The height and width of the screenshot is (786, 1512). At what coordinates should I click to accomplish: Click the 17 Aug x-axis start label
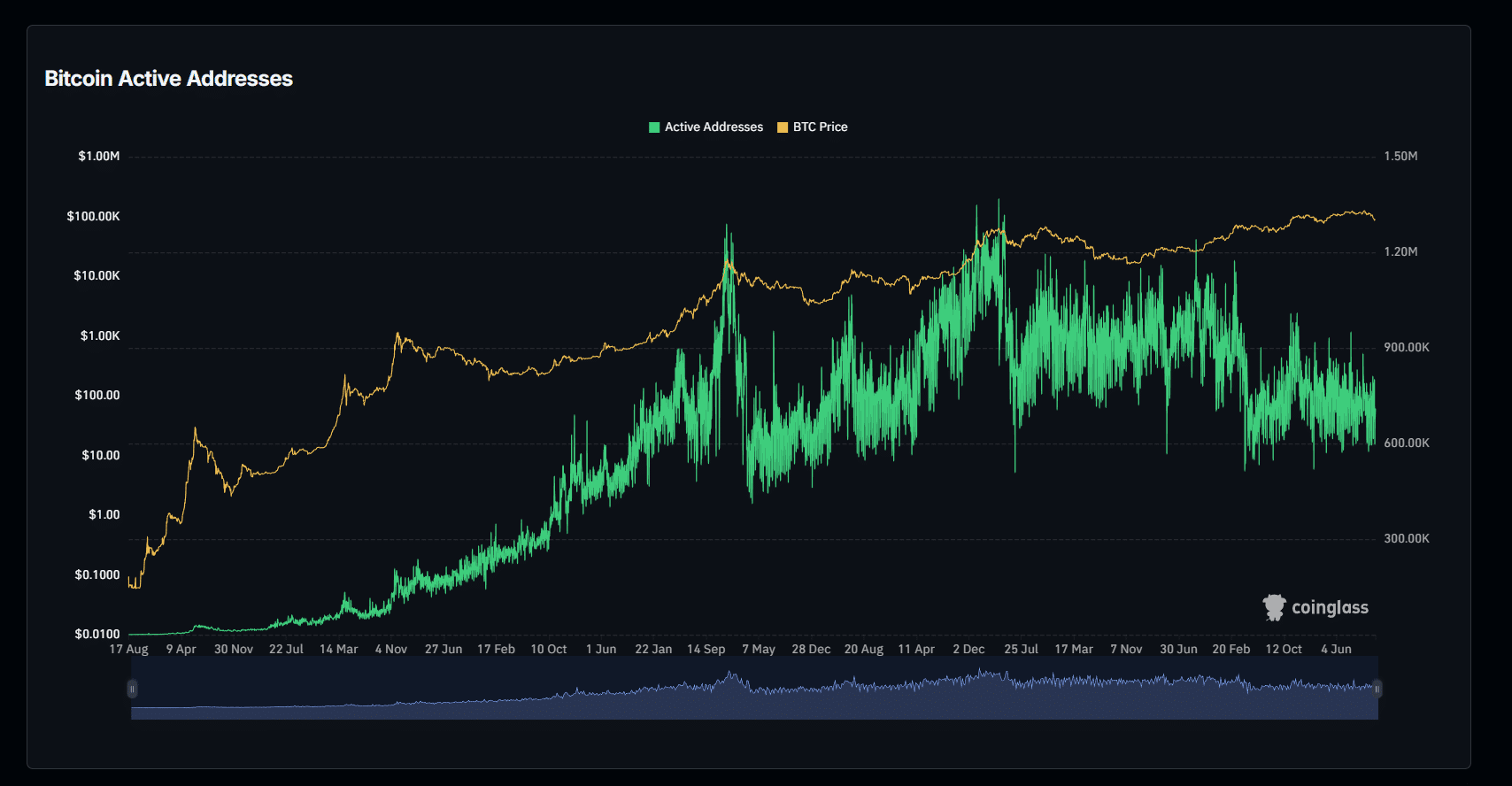click(x=128, y=650)
